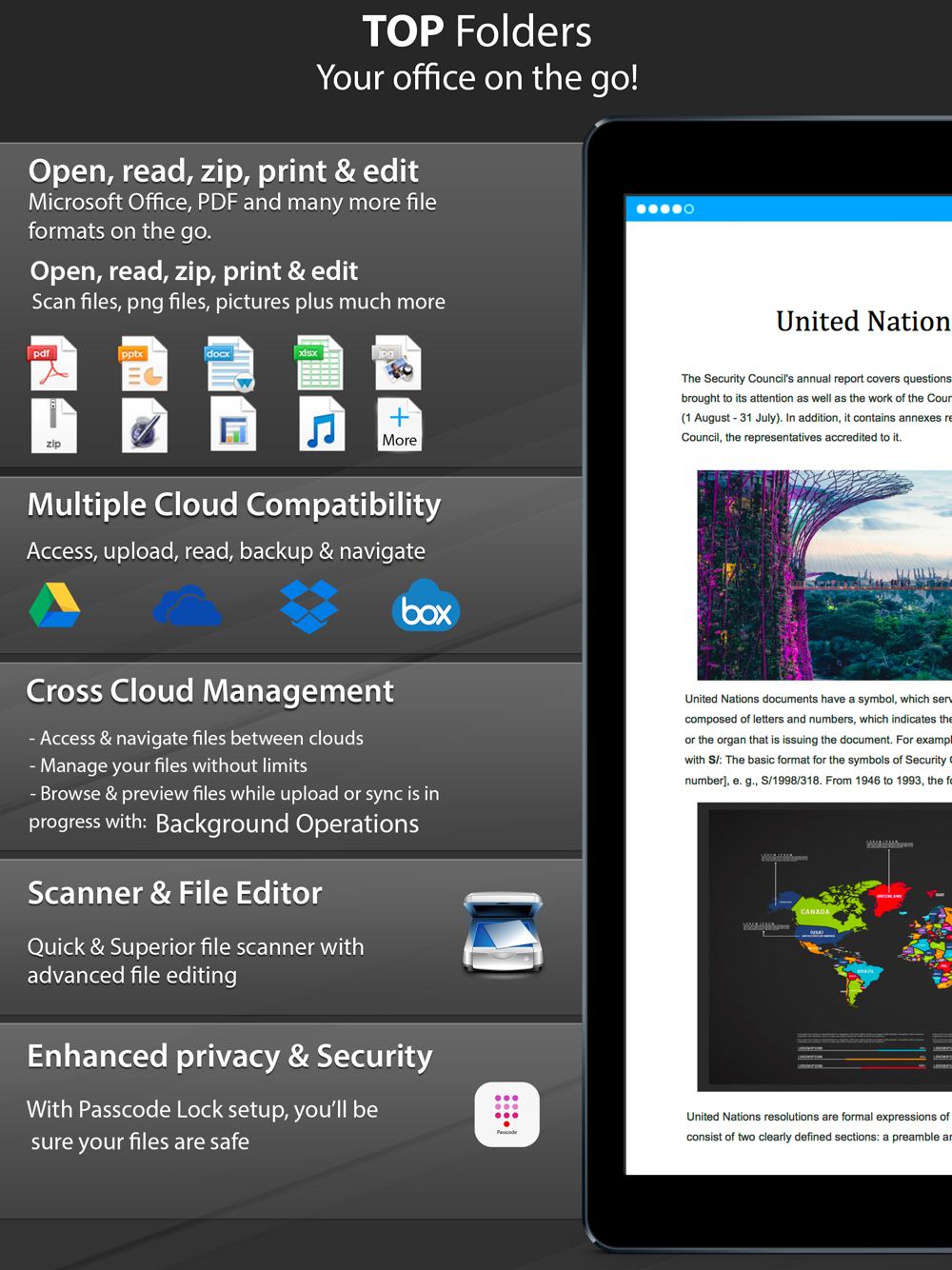Click the XLSX spreadsheet file icon
The height and width of the screenshot is (1270, 952).
320,363
